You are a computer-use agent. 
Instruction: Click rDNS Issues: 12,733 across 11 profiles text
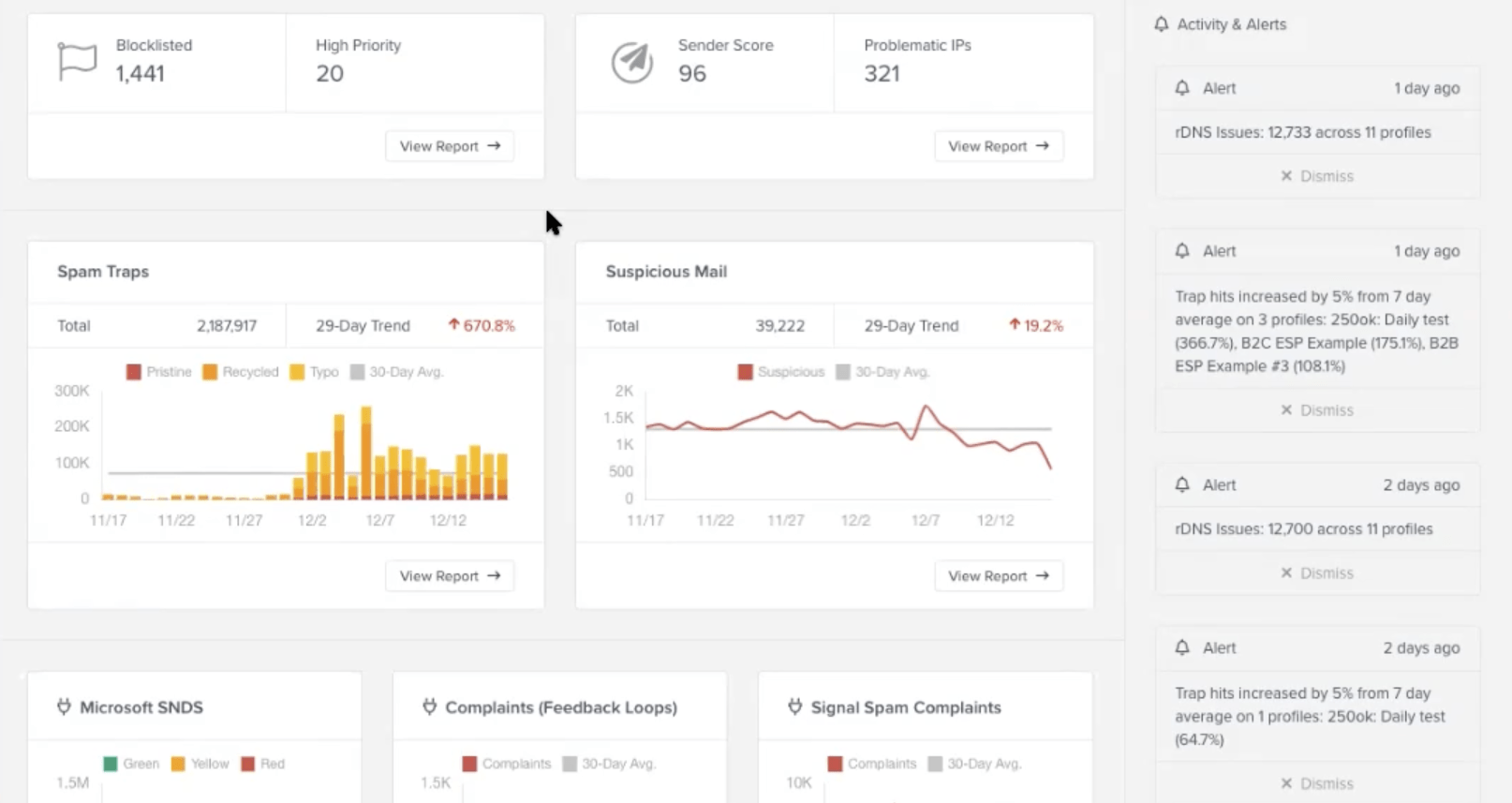pyautogui.click(x=1303, y=132)
